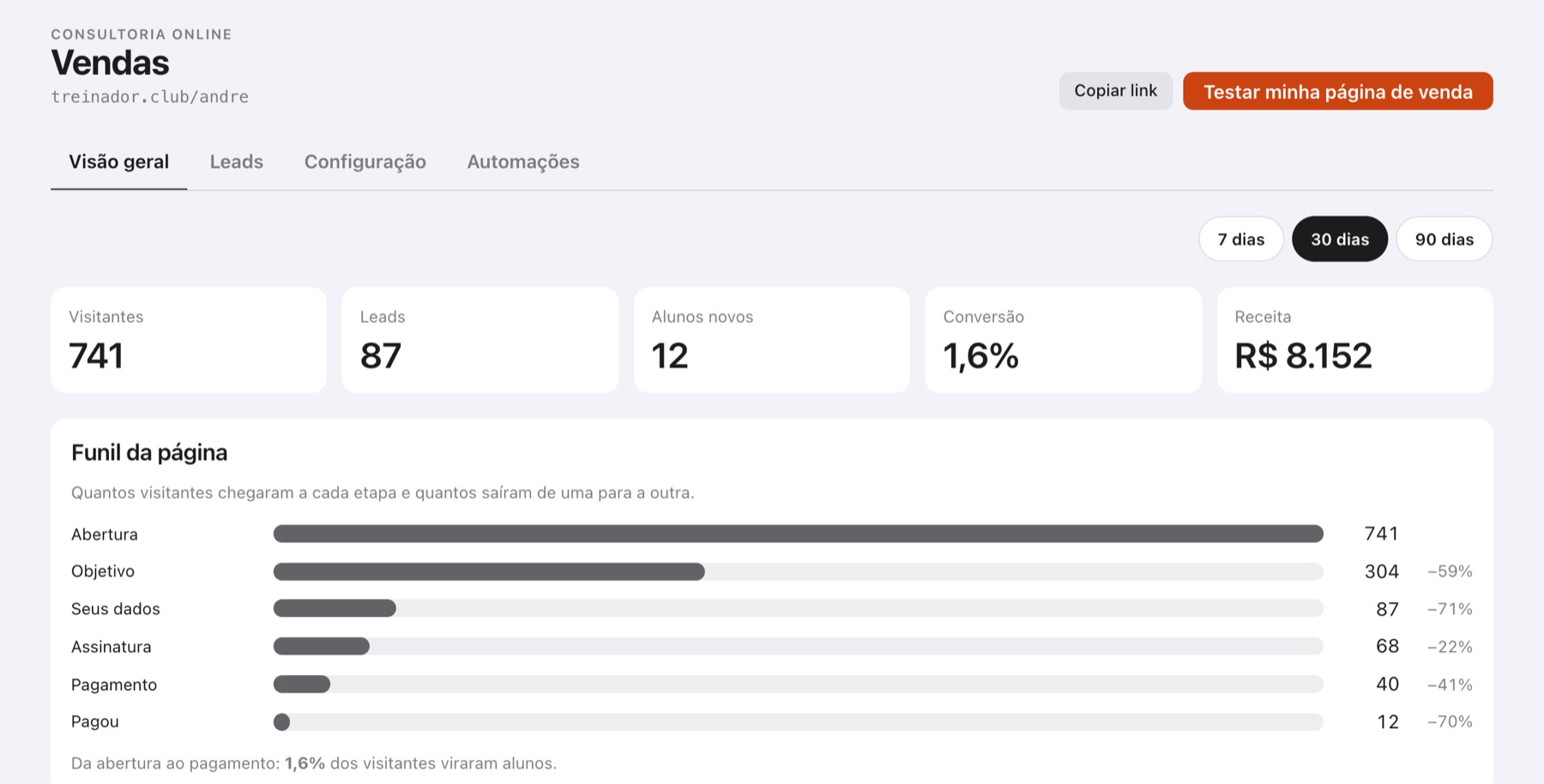1544x784 pixels.
Task: Click the −41% drop-off figure
Action: tap(1450, 684)
